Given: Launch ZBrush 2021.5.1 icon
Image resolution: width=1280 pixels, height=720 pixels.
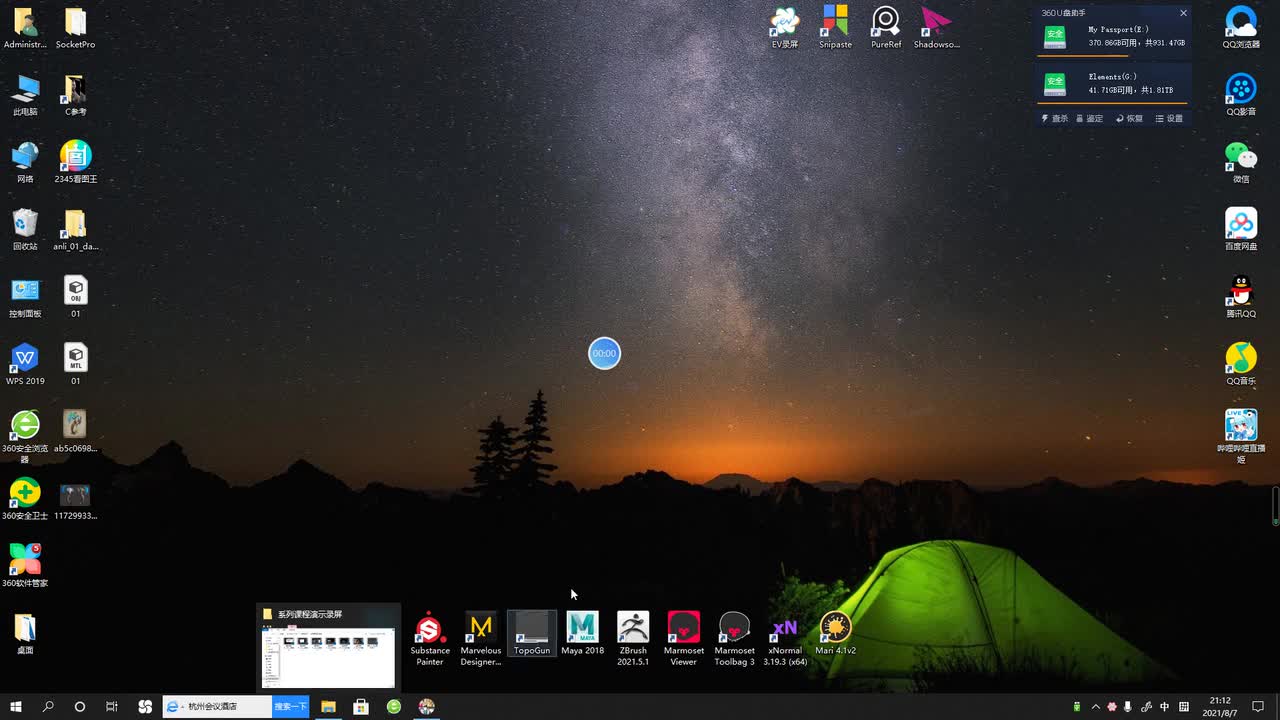Looking at the screenshot, I should 633,638.
